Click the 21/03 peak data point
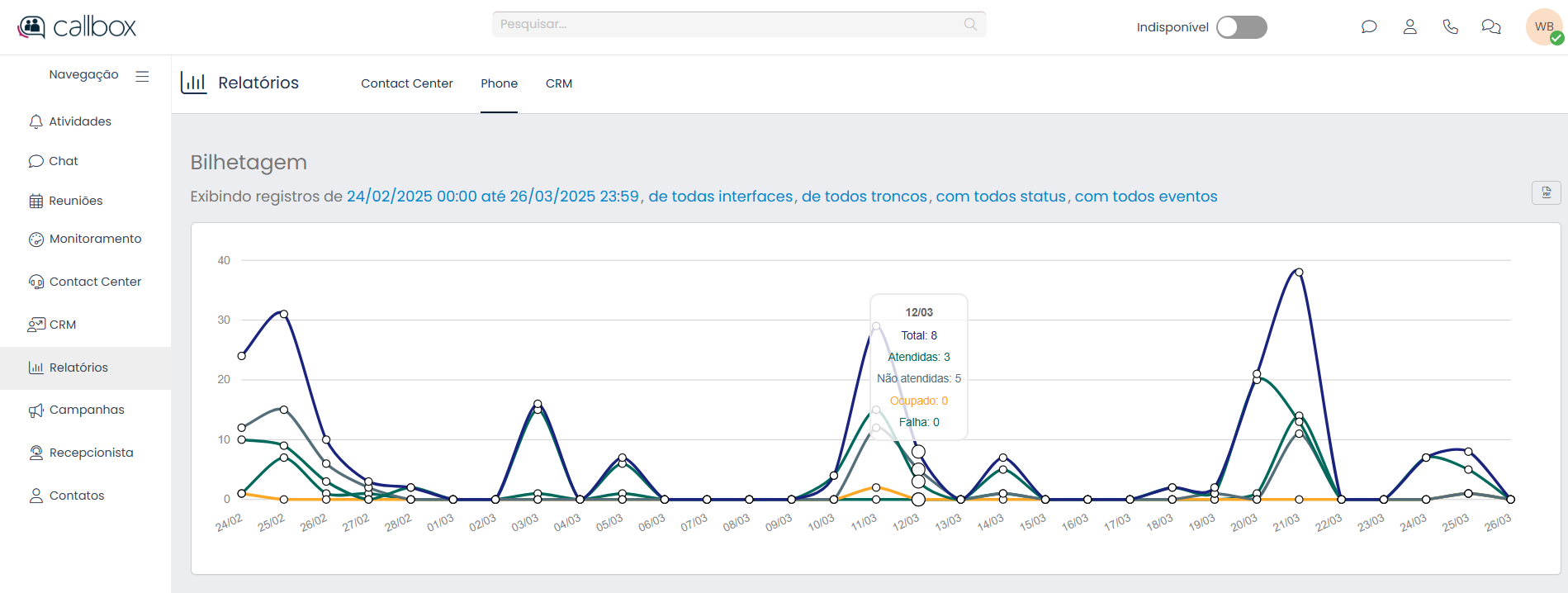Image resolution: width=1568 pixels, height=593 pixels. click(x=1299, y=272)
